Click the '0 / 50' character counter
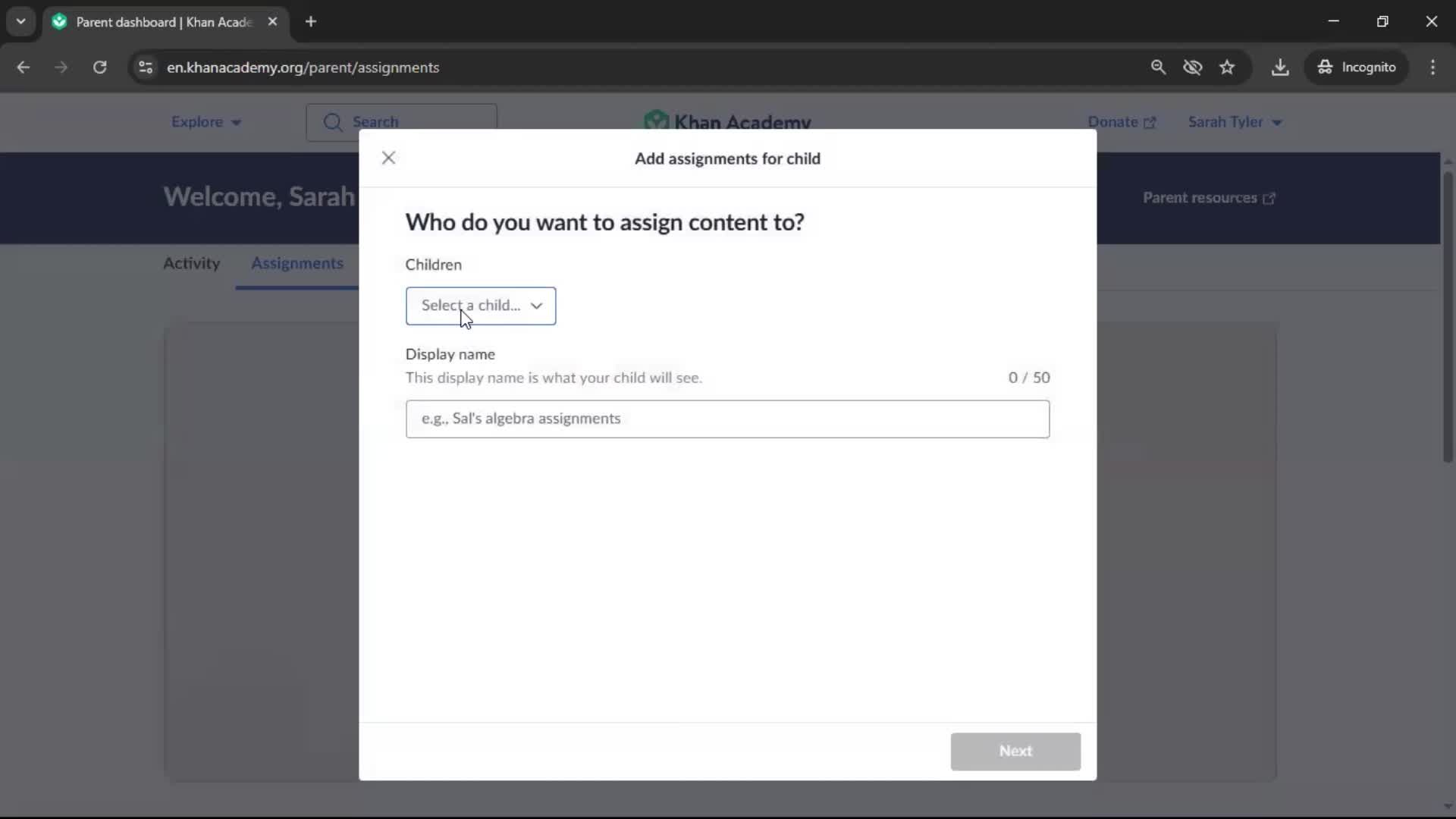The width and height of the screenshot is (1456, 819). 1029,378
